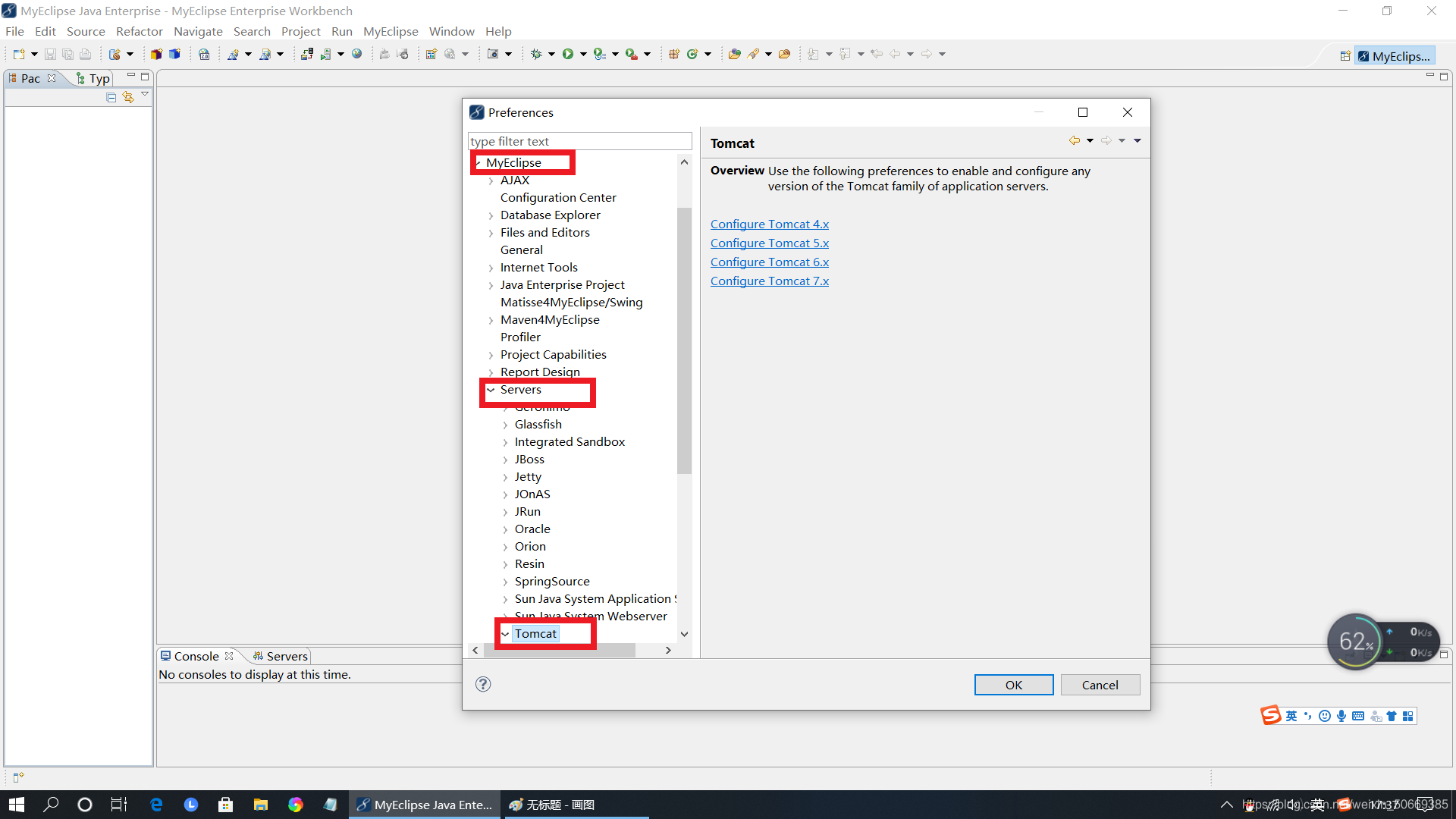The height and width of the screenshot is (819, 1456).
Task: Open Microsoft Edge from the taskbar
Action: (156, 805)
